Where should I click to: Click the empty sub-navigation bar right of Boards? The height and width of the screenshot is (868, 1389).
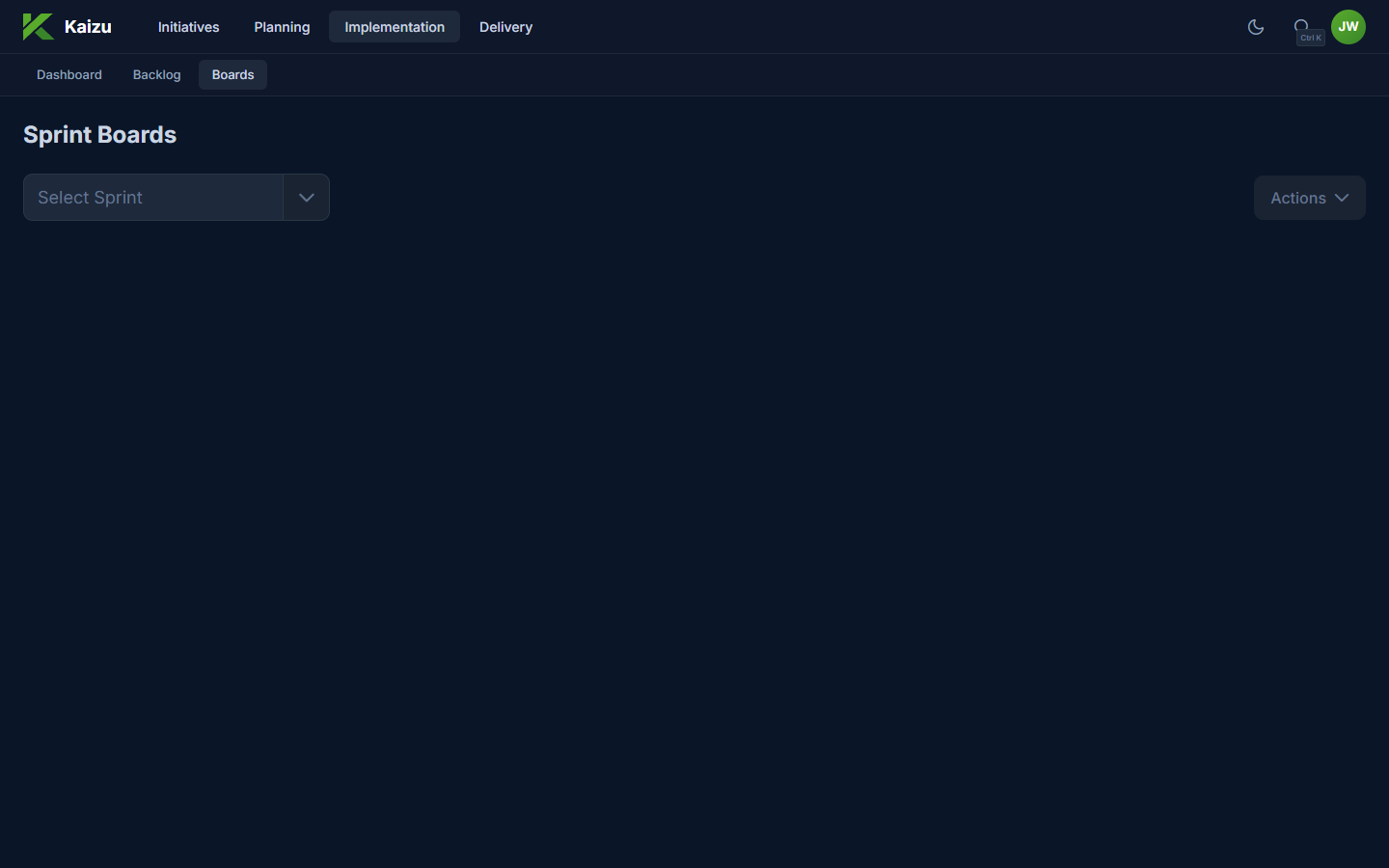point(772,75)
